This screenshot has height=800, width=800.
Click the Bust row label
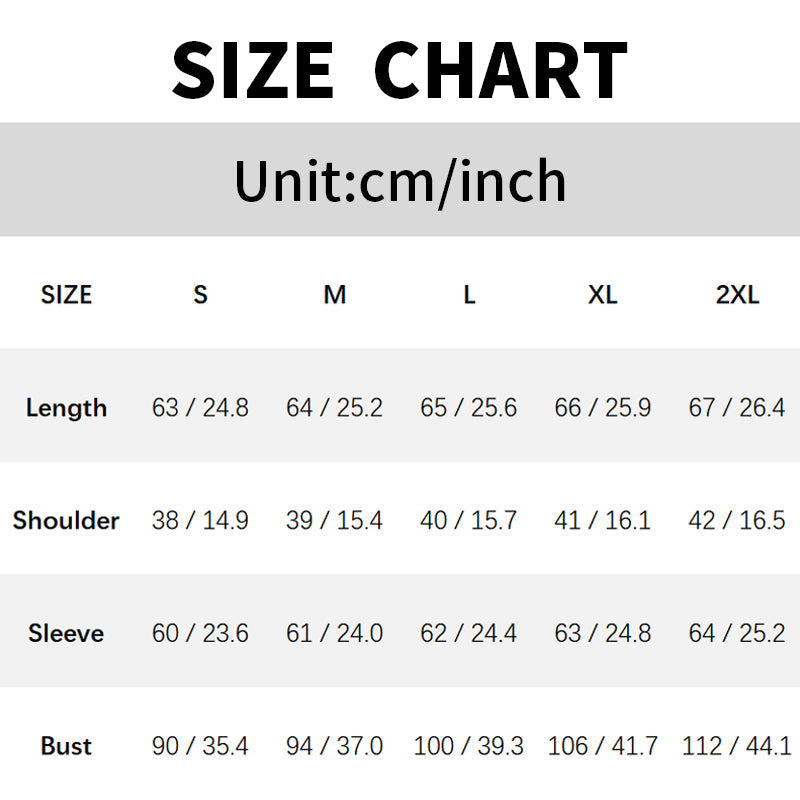click(66, 746)
